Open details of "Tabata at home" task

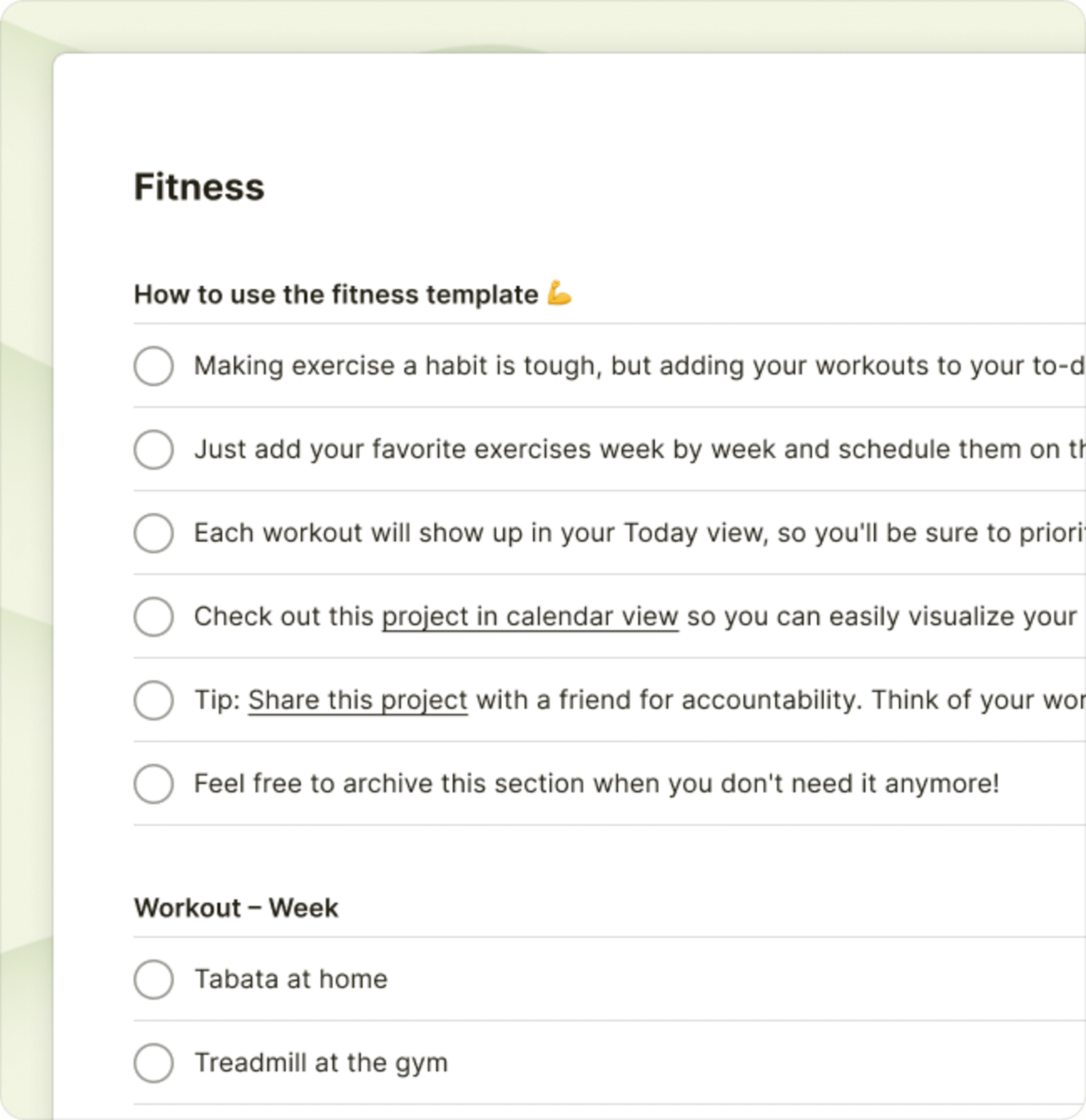[291, 978]
